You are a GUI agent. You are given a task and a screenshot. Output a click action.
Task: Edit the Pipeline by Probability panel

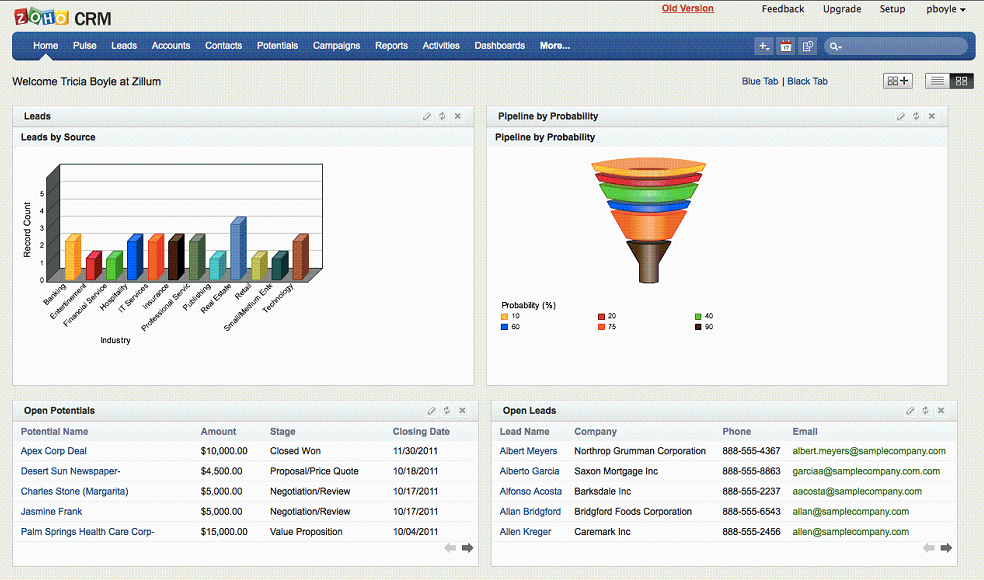pos(901,116)
